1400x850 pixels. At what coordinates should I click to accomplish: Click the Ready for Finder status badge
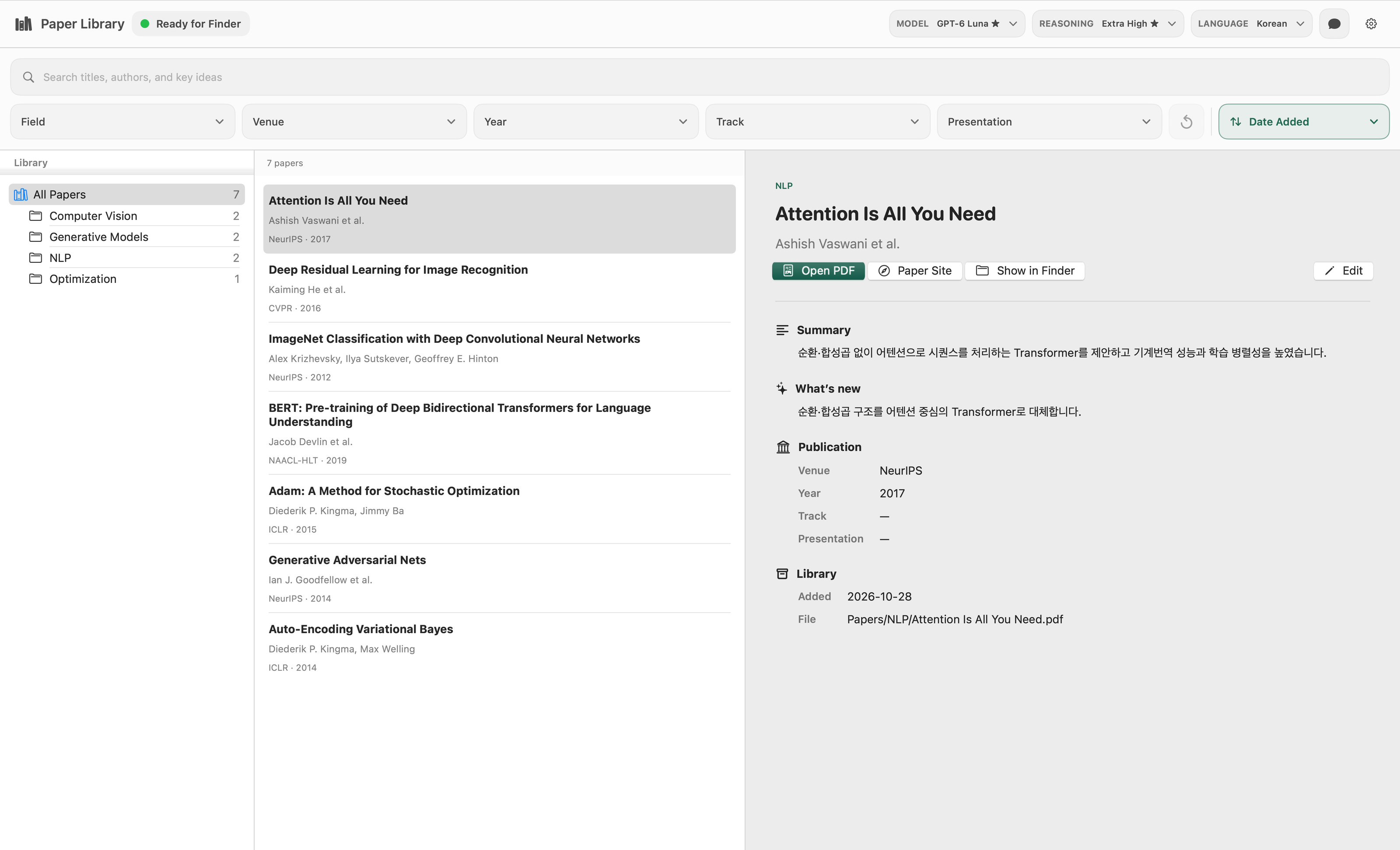pos(191,24)
